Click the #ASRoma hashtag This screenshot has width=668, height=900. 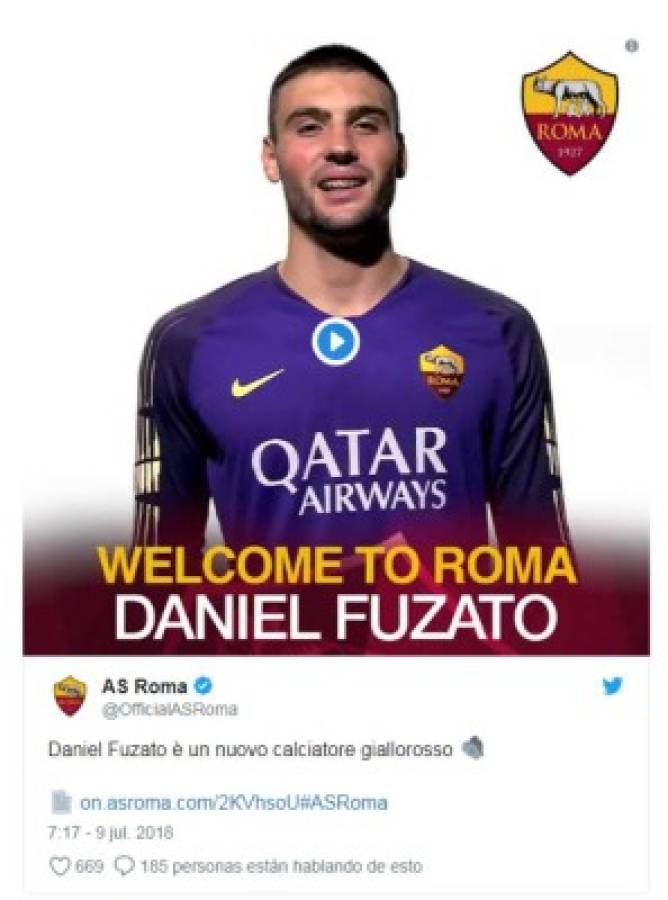click(x=345, y=802)
